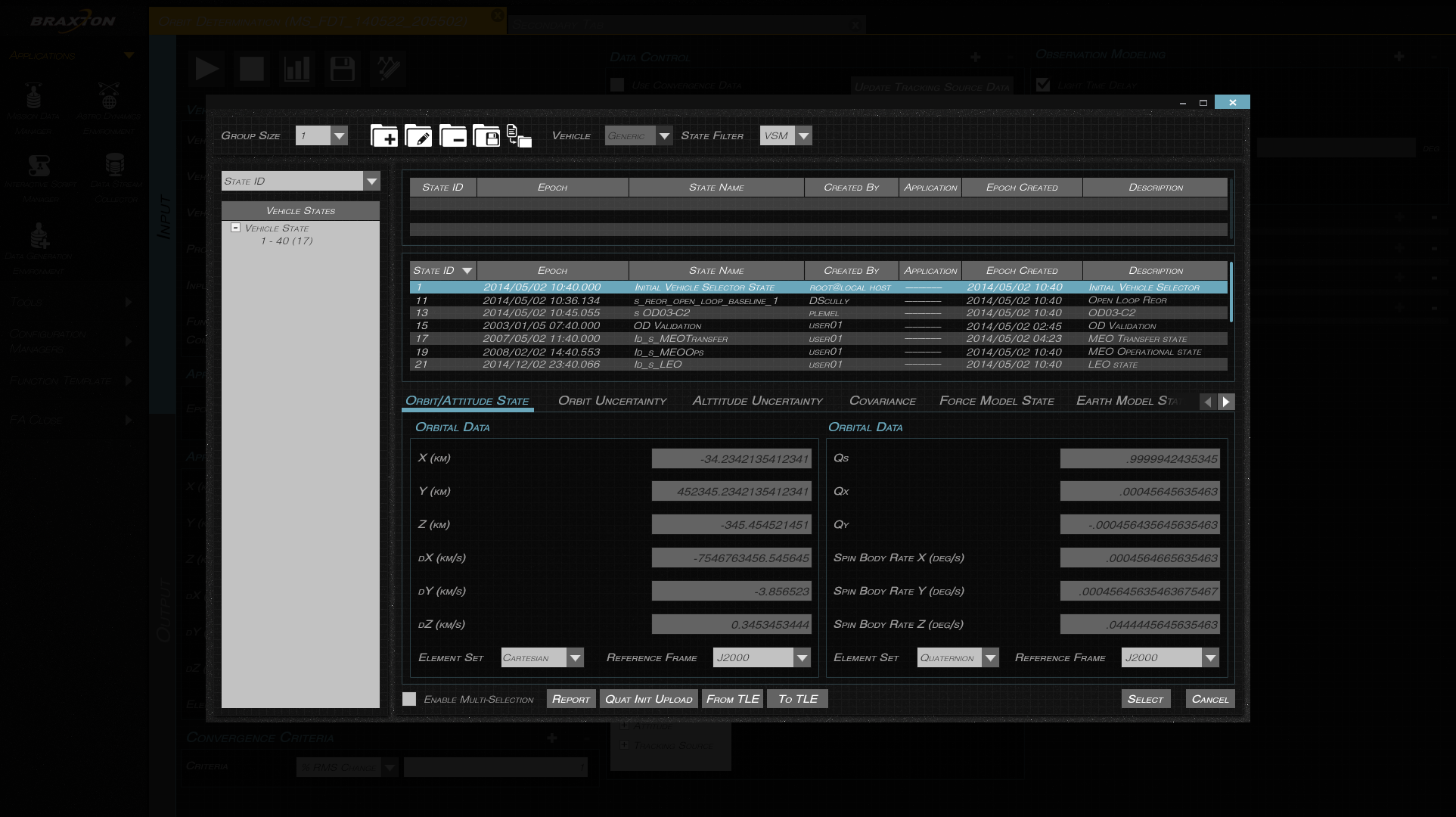Toggle the Light Time Delay checkbox
Viewport: 1456px width, 817px height.
(x=1043, y=84)
